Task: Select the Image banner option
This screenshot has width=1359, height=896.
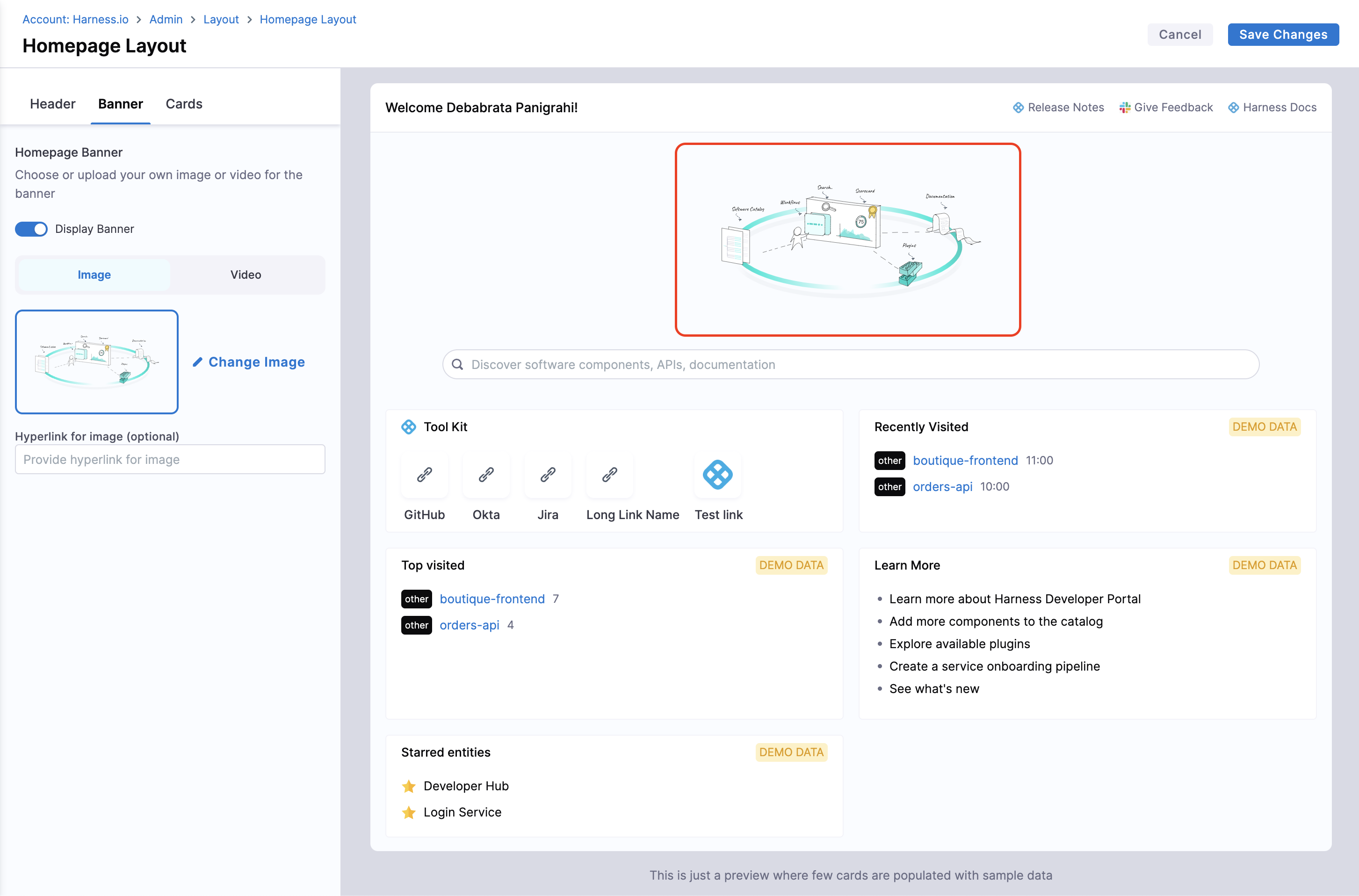Action: [x=94, y=275]
